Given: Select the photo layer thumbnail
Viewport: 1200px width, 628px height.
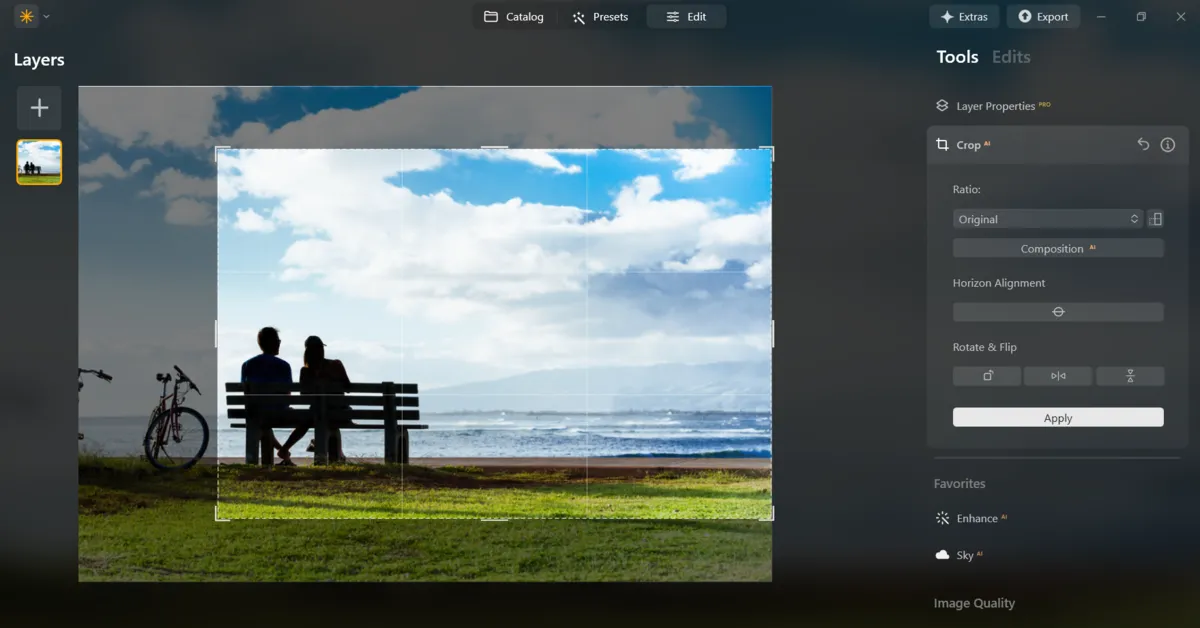Looking at the screenshot, I should coord(38,161).
